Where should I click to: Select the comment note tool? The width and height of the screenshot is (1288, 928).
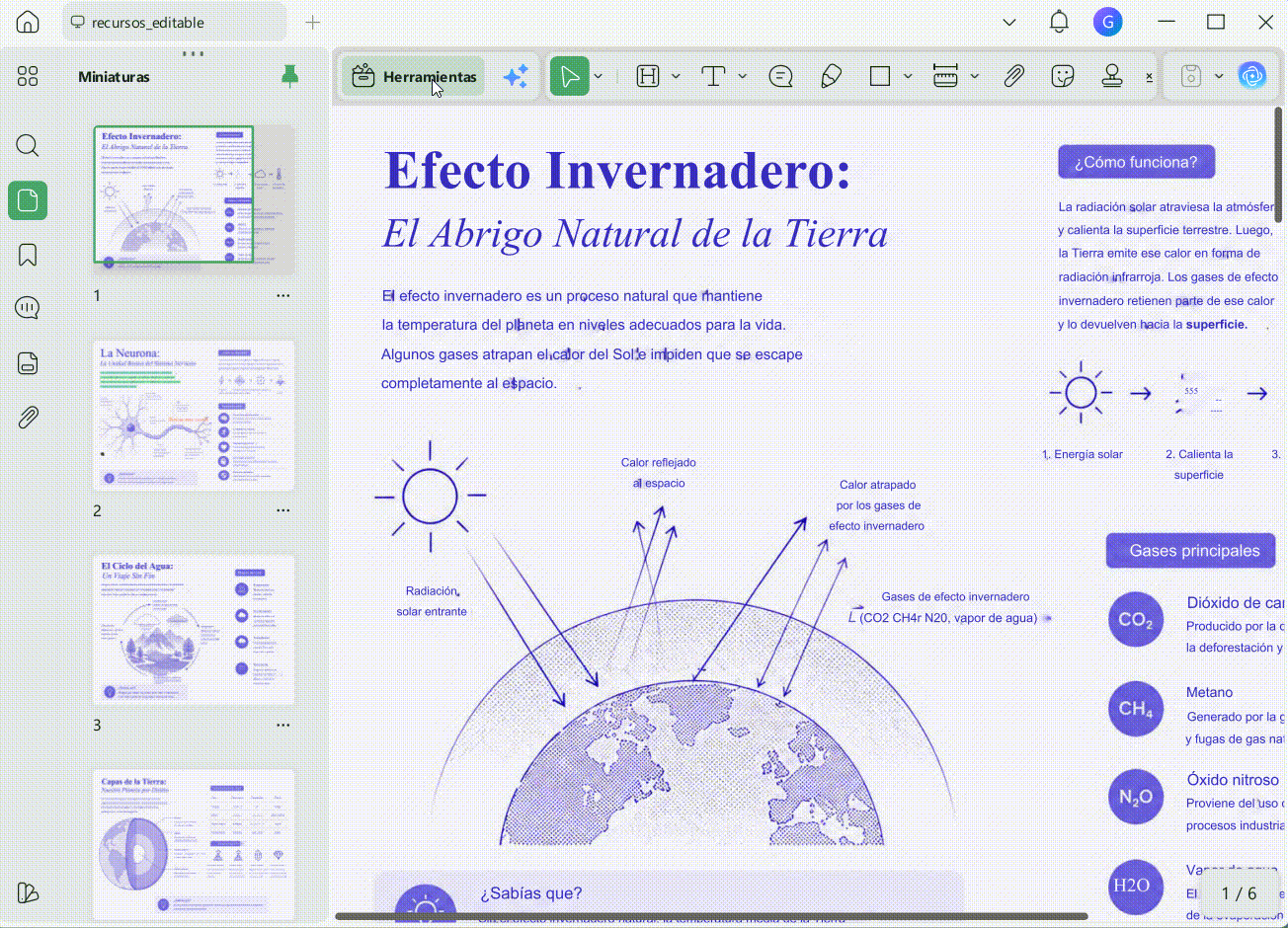(780, 77)
